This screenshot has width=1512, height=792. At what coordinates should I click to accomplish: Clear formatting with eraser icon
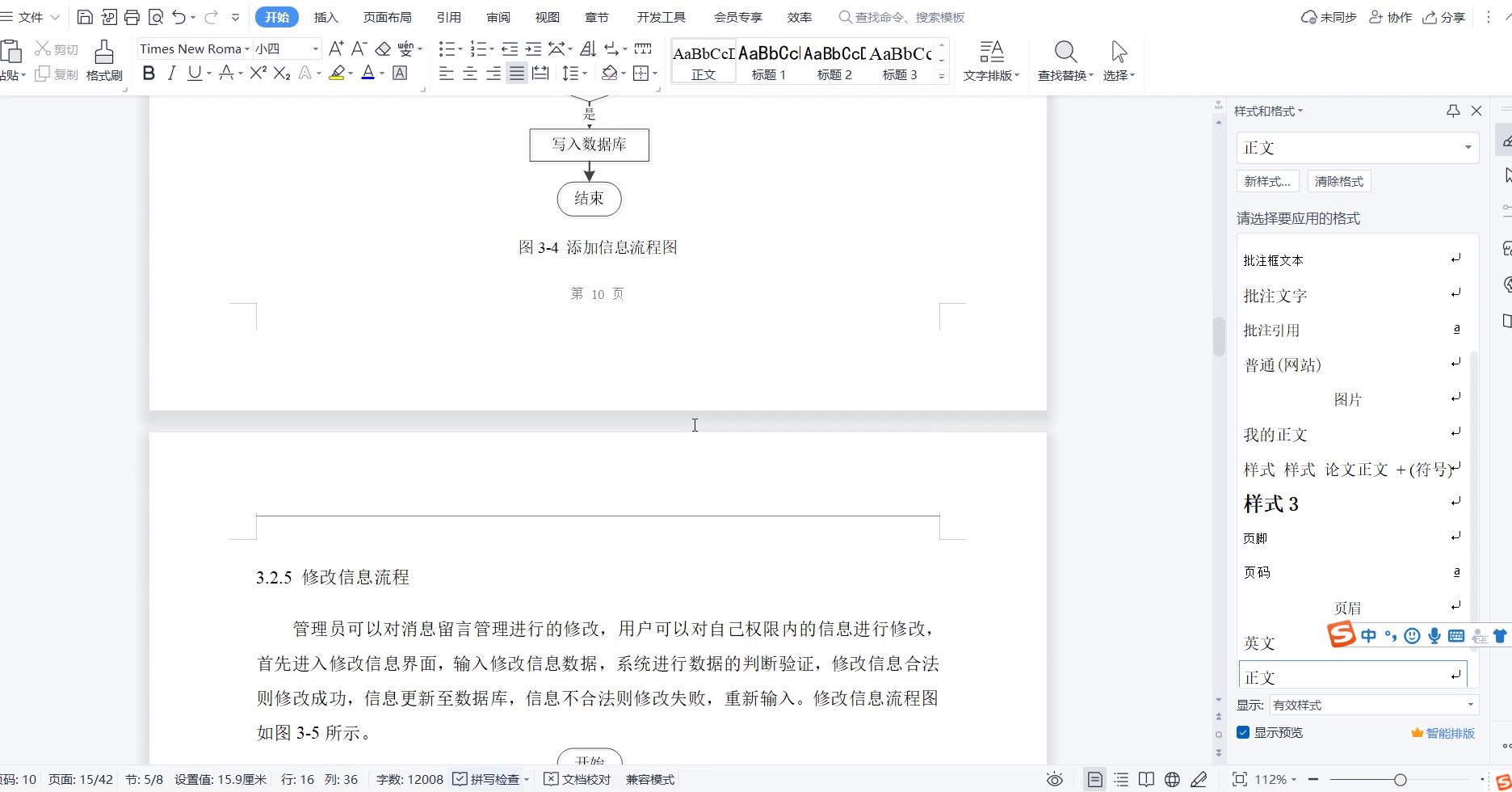pos(383,48)
